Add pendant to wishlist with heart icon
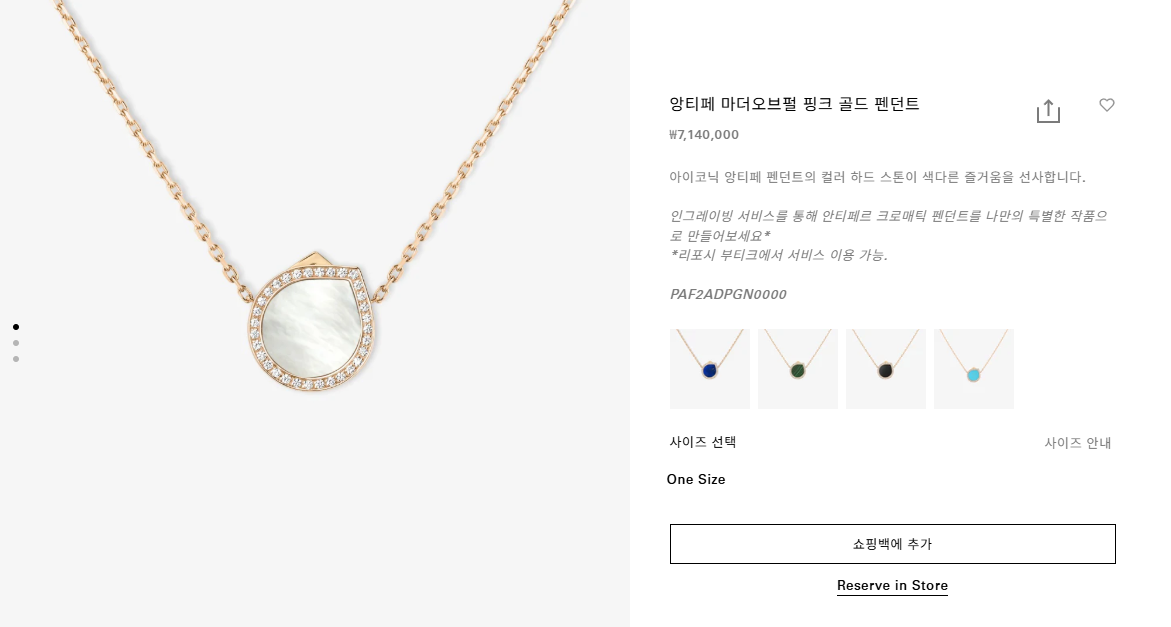 pyautogui.click(x=1107, y=105)
